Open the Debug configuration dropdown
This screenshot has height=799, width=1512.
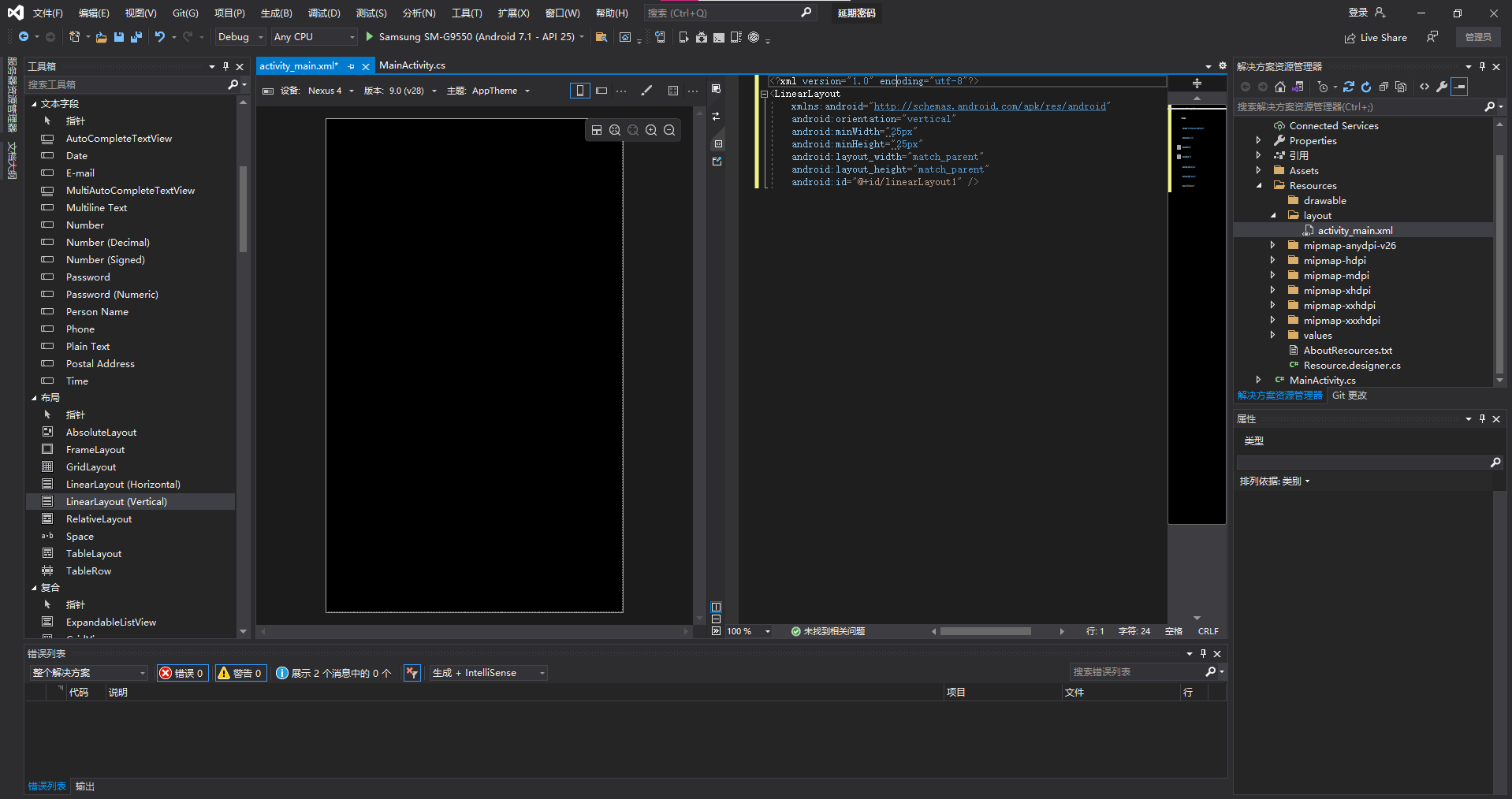[240, 37]
